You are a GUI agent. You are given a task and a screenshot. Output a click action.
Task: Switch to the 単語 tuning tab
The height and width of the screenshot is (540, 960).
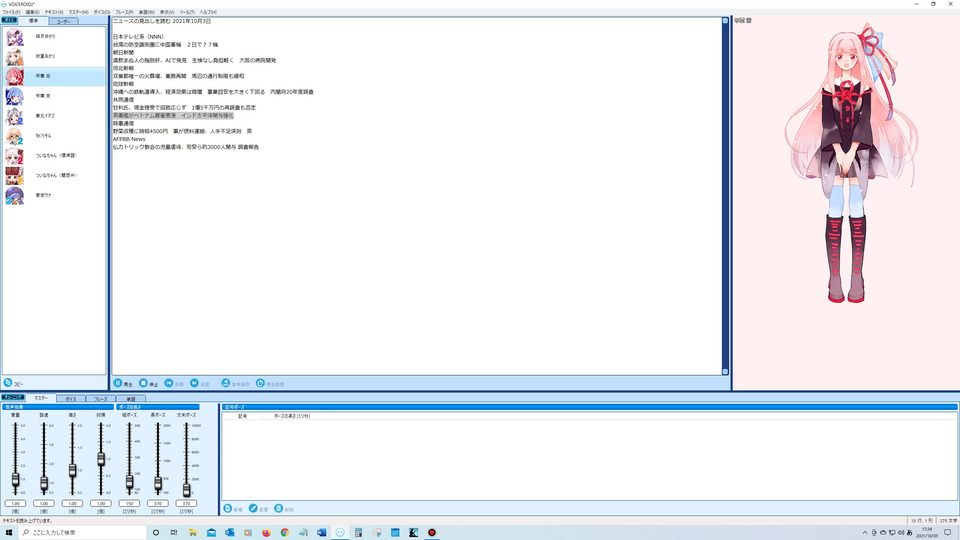click(x=130, y=399)
